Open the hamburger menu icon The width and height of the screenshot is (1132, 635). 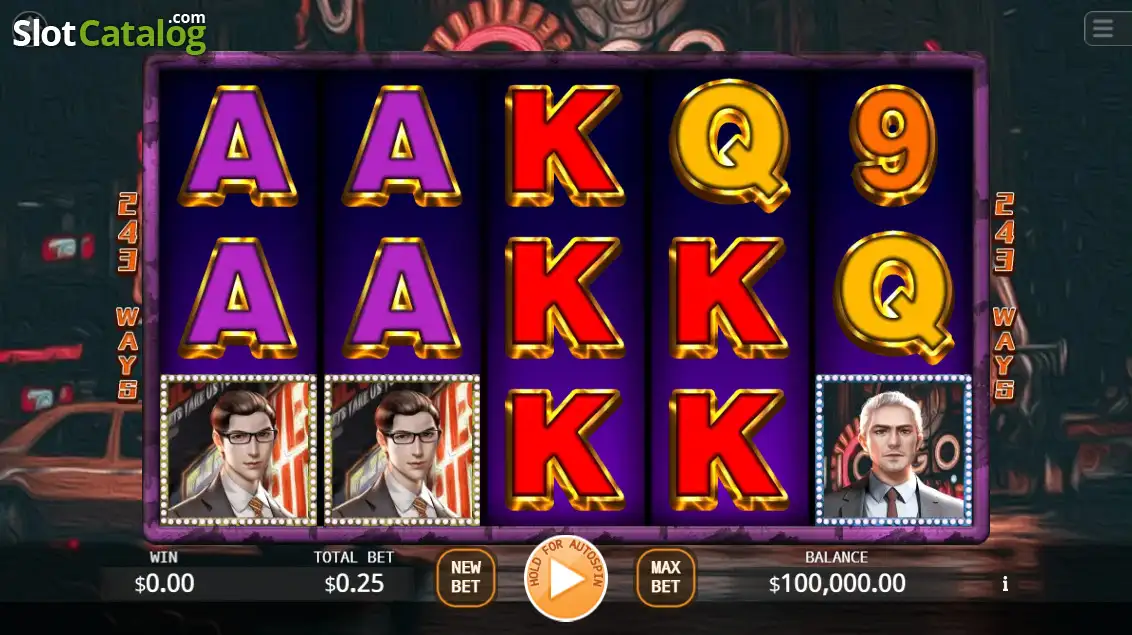pos(1103,29)
